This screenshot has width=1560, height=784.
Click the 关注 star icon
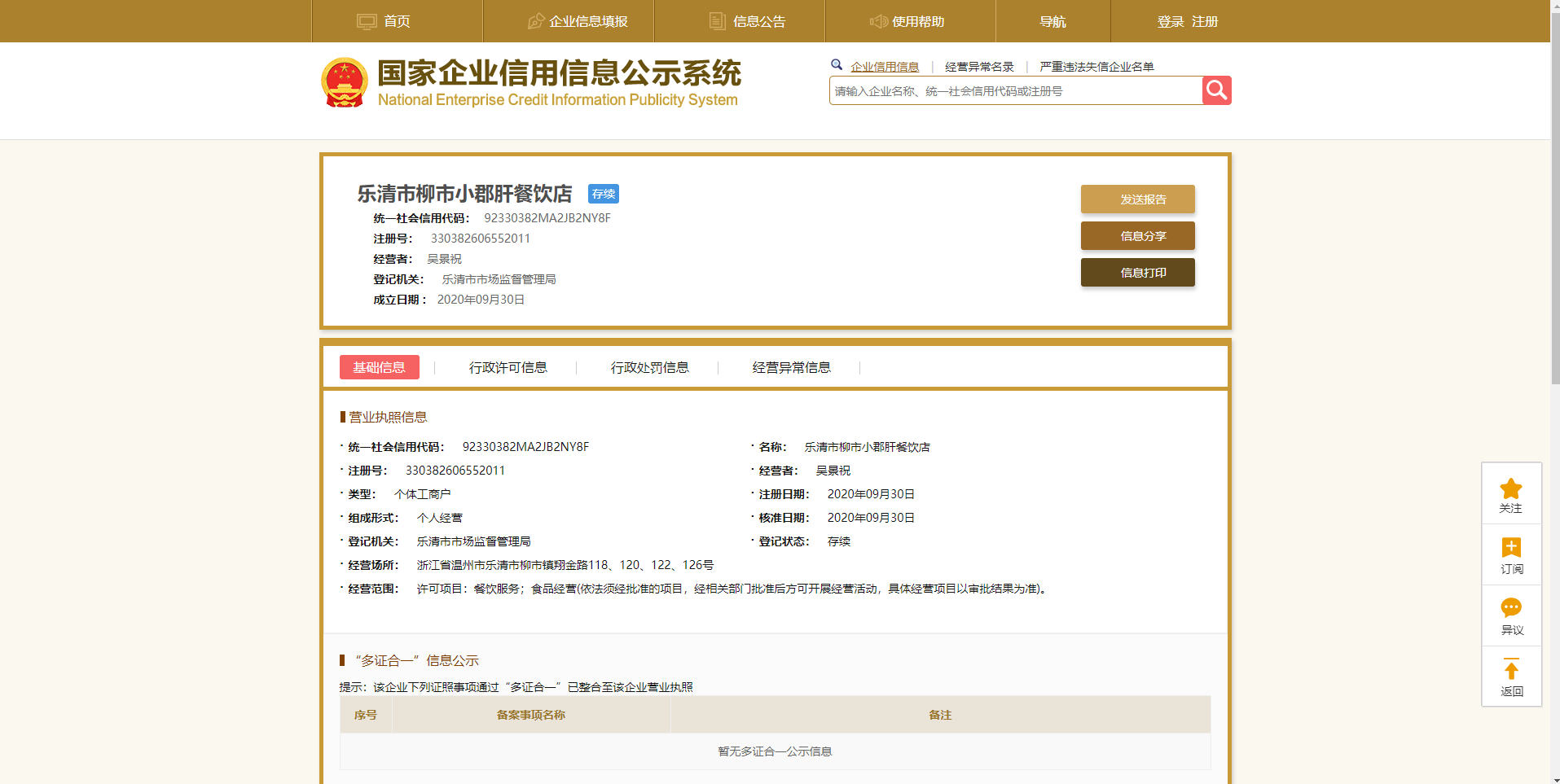1511,488
